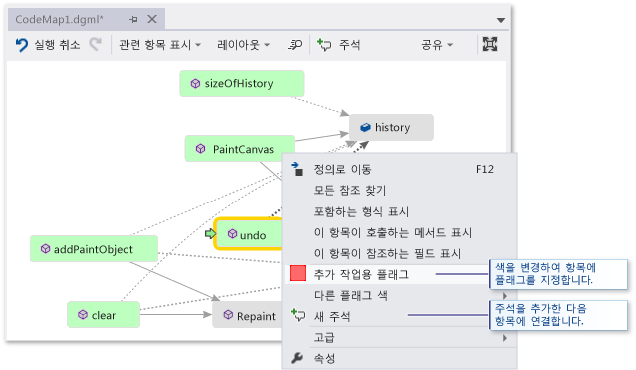The image size is (636, 370).
Task: Click the Repaint node's cube icon
Action: pos(228,314)
